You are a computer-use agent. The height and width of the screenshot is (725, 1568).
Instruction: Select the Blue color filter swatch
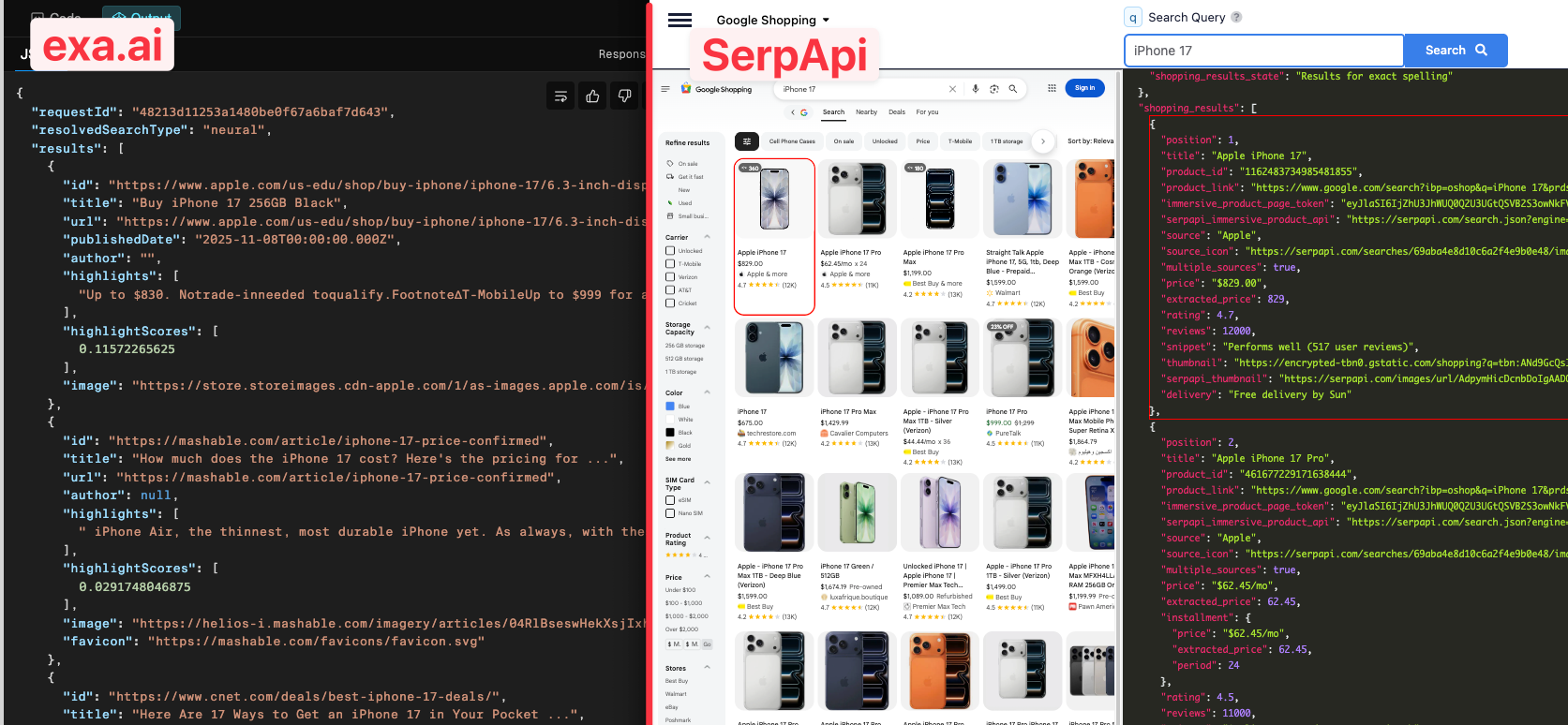[x=670, y=407]
